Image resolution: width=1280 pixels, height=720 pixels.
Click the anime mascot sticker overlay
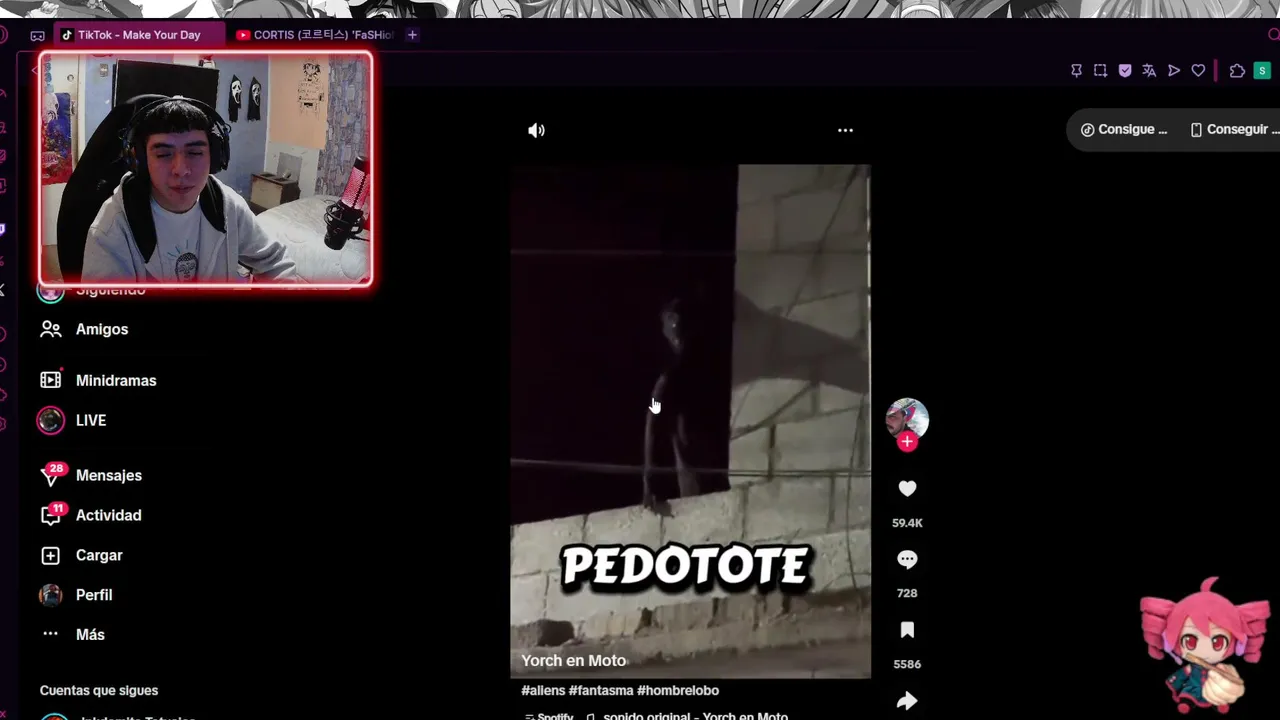(1205, 645)
